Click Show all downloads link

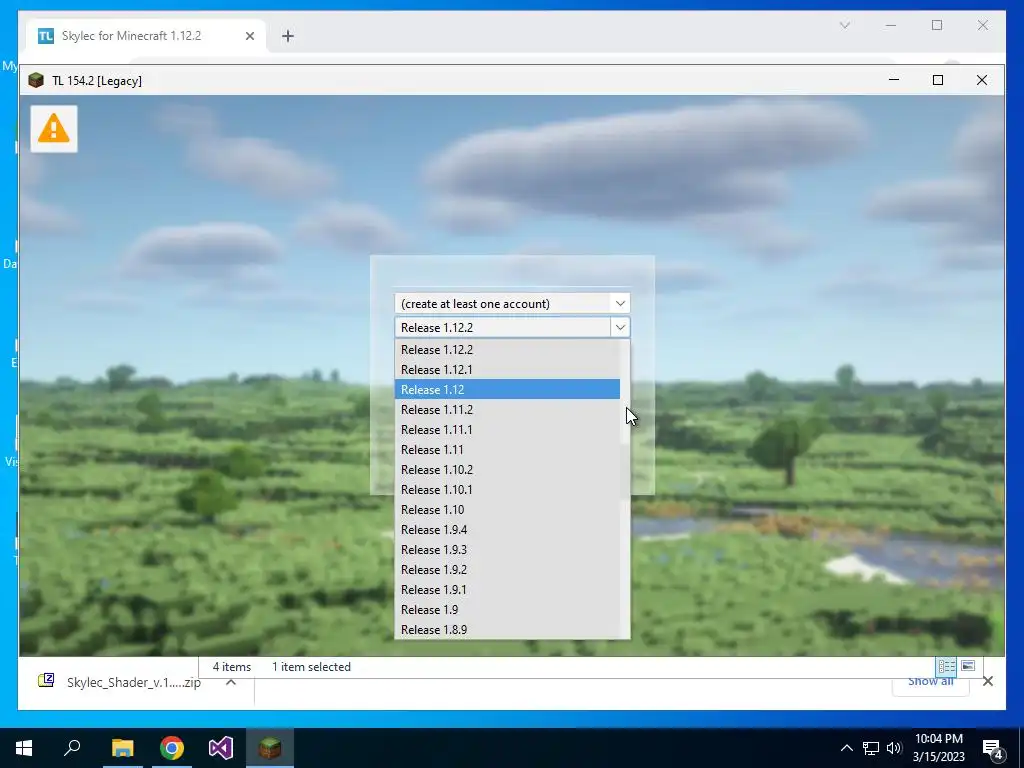tap(931, 681)
